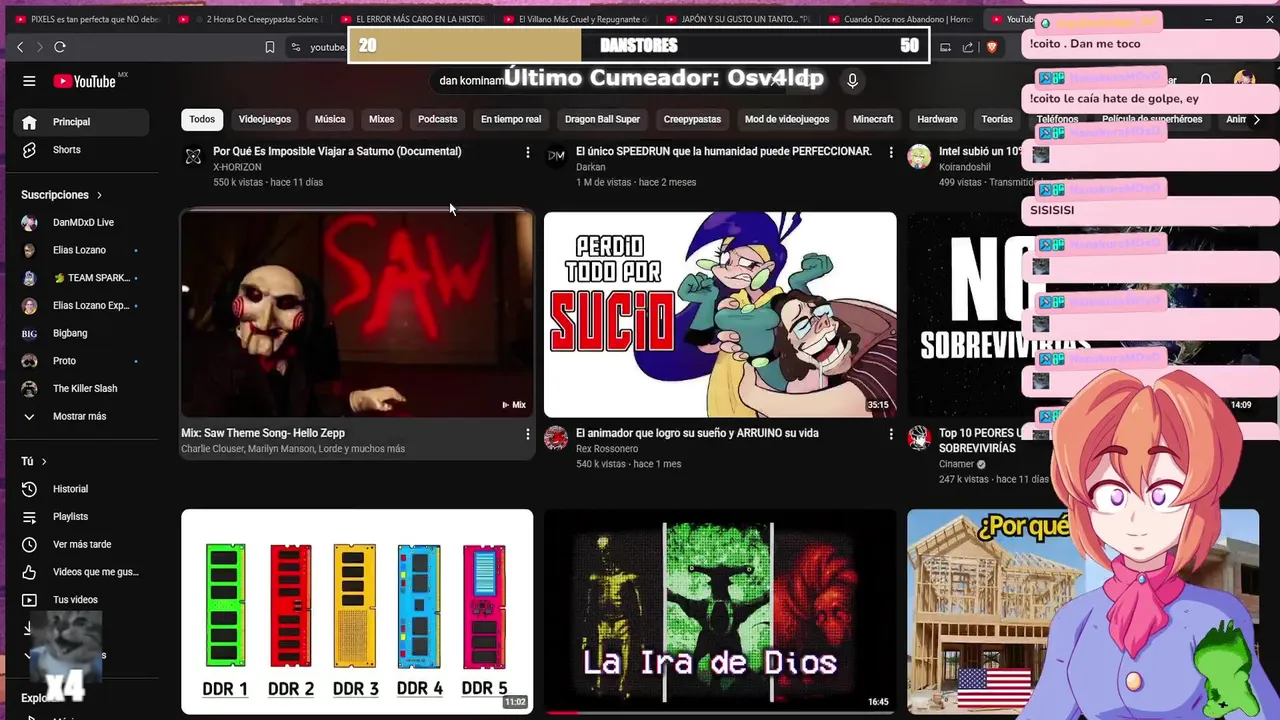Go back with browser back arrow
Image resolution: width=1280 pixels, height=720 pixels.
tap(20, 47)
